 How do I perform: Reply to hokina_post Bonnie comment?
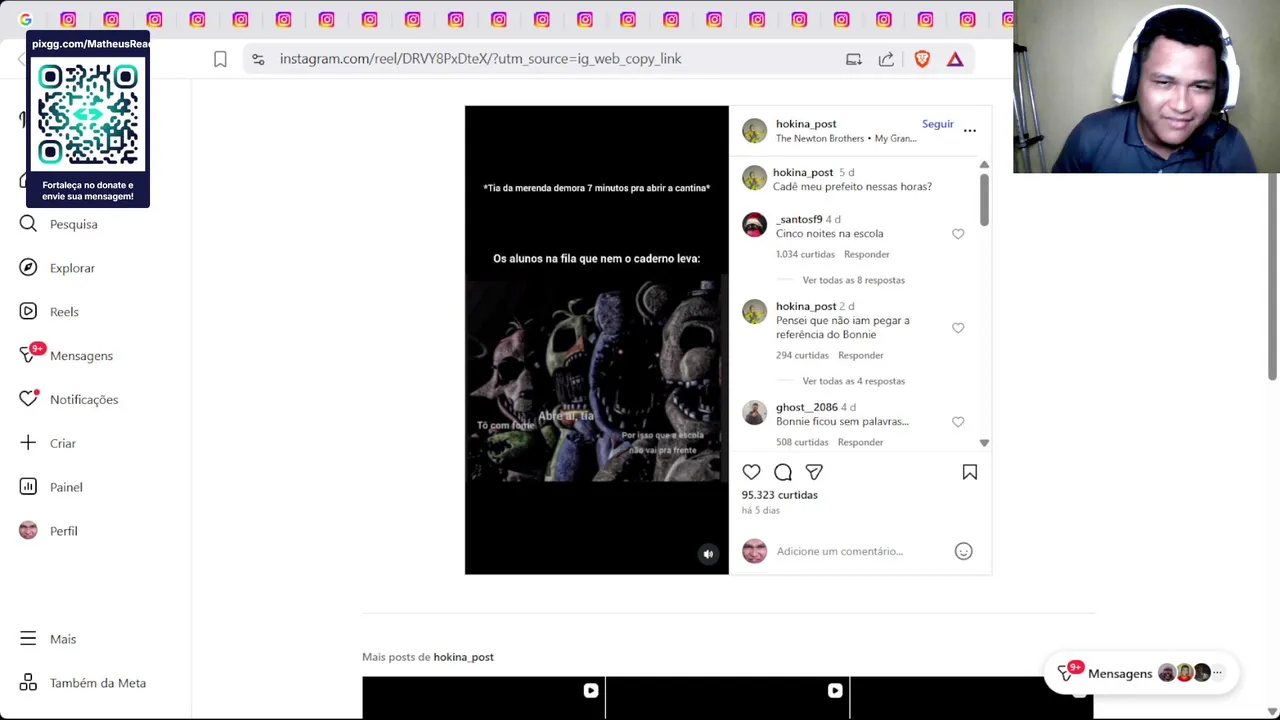coord(860,355)
